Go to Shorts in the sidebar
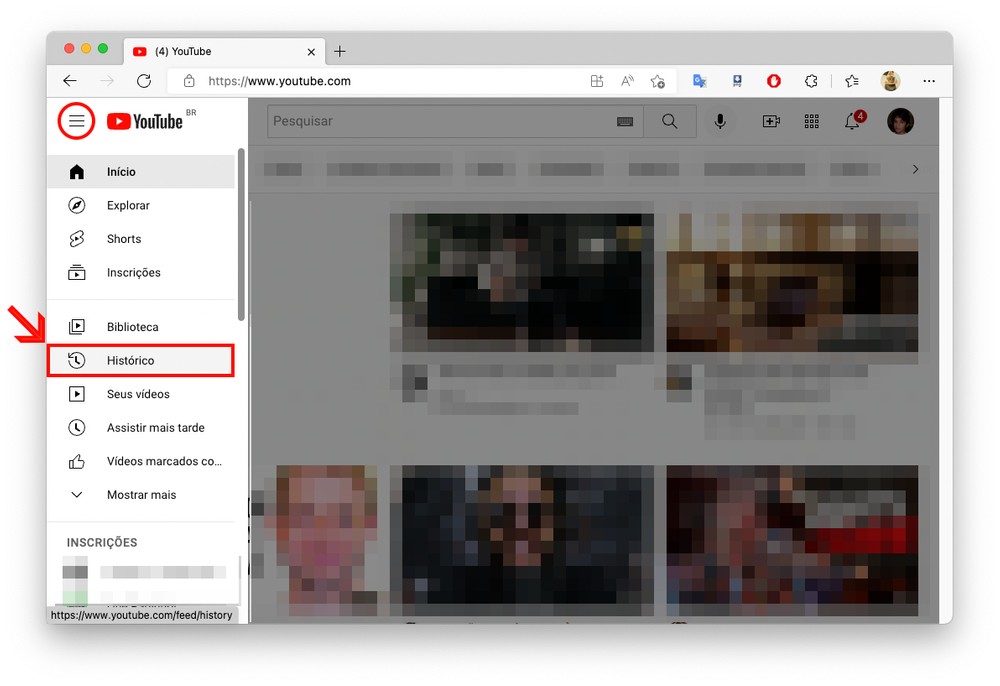Image resolution: width=1000 pixels, height=686 pixels. point(124,239)
